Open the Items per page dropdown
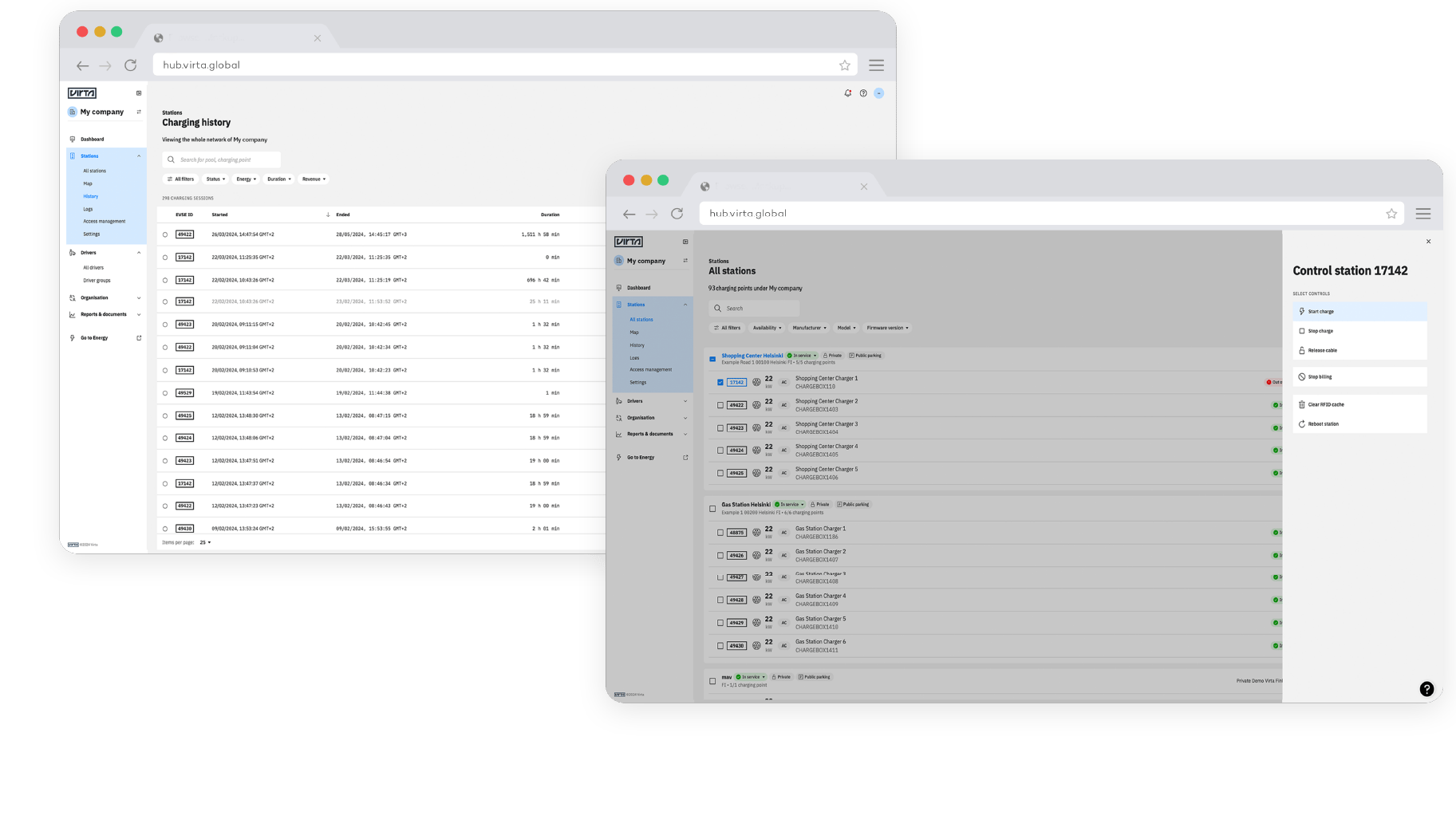The image size is (1456, 819). pyautogui.click(x=205, y=542)
